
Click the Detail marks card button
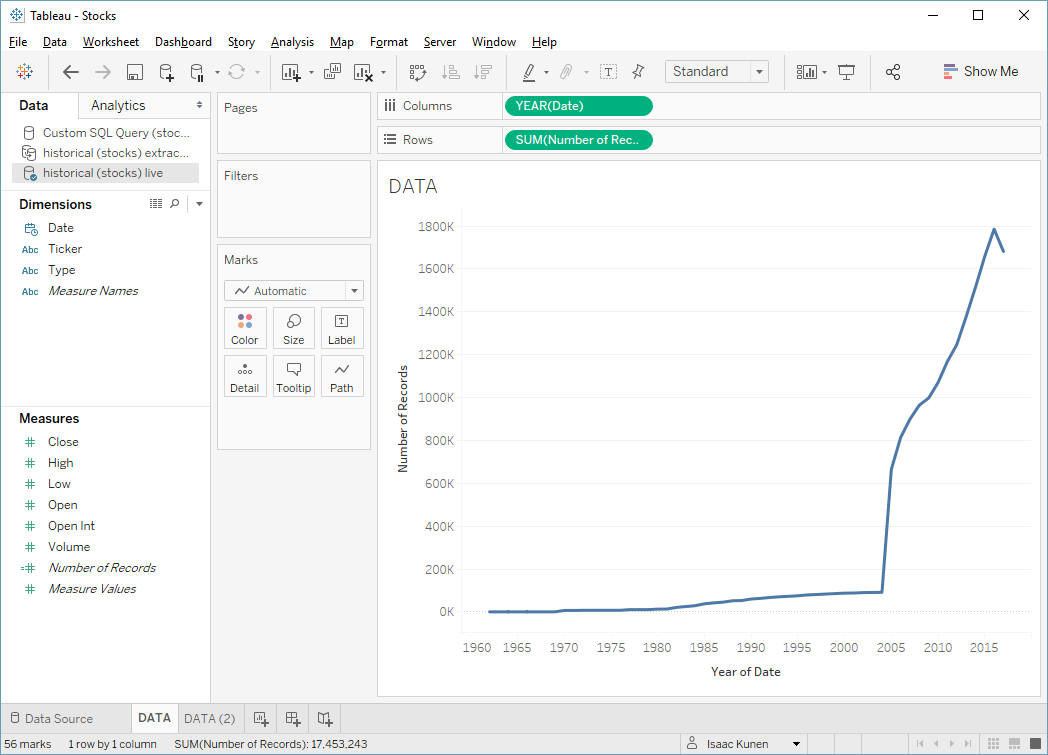pos(245,376)
